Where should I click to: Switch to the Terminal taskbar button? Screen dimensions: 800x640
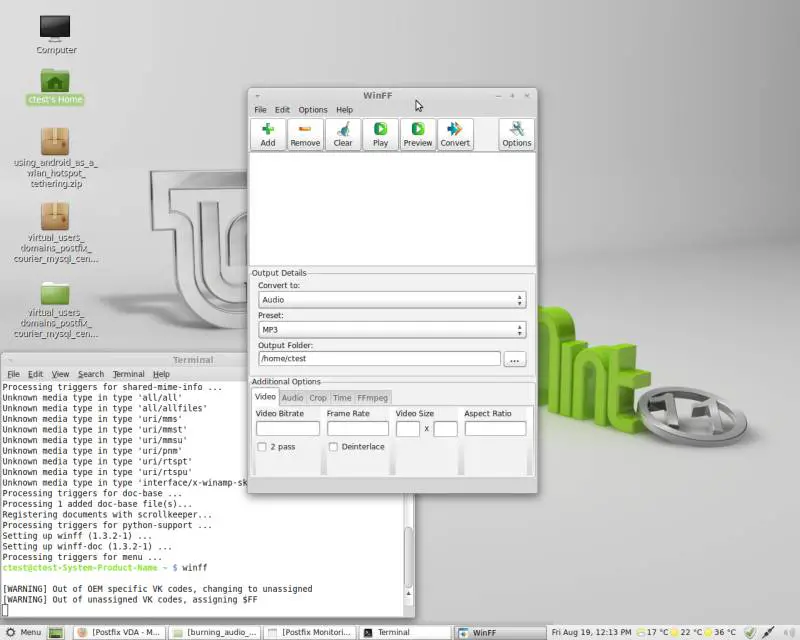tap(406, 632)
